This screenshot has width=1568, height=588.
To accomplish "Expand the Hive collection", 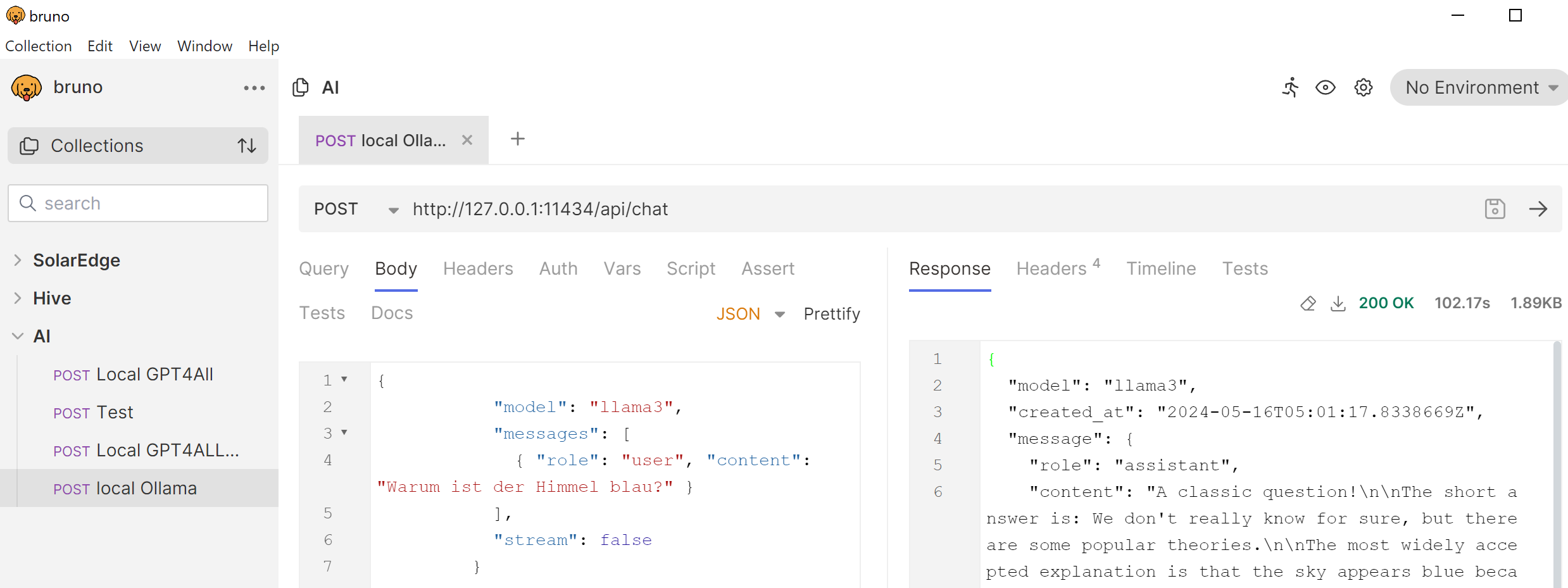I will (x=18, y=298).
